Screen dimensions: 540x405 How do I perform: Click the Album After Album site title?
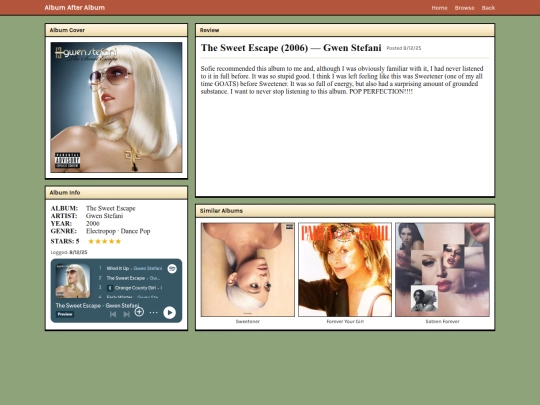point(75,8)
